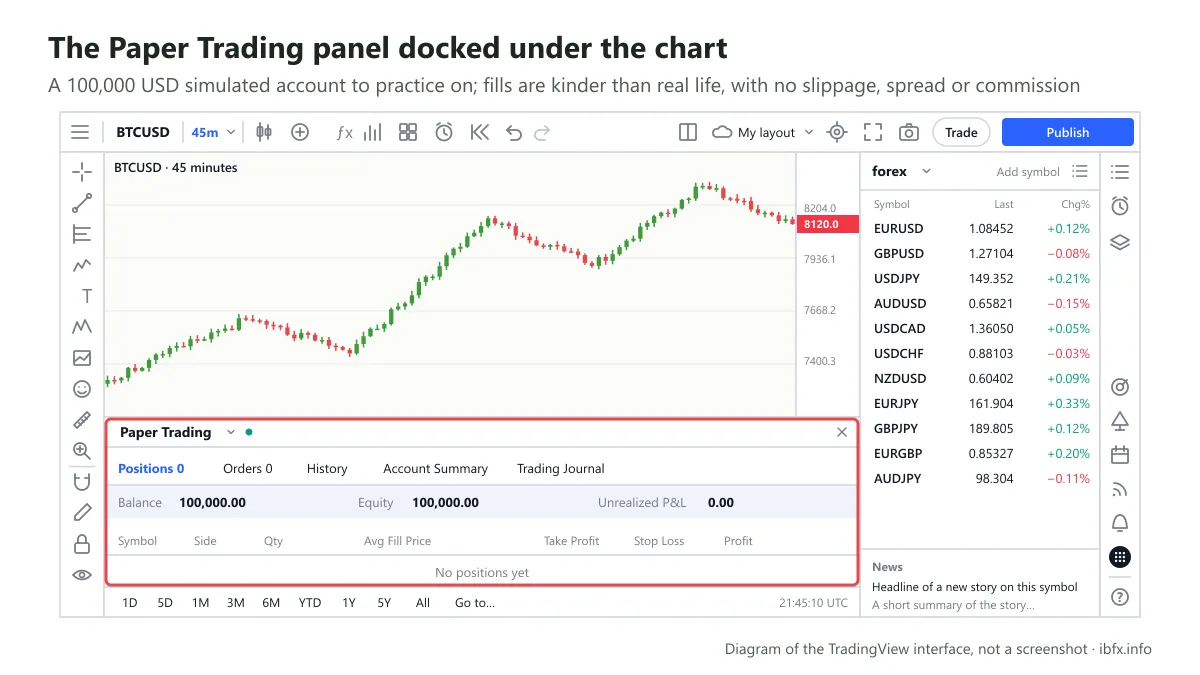Click Add symbol in watchlist

tap(1028, 172)
